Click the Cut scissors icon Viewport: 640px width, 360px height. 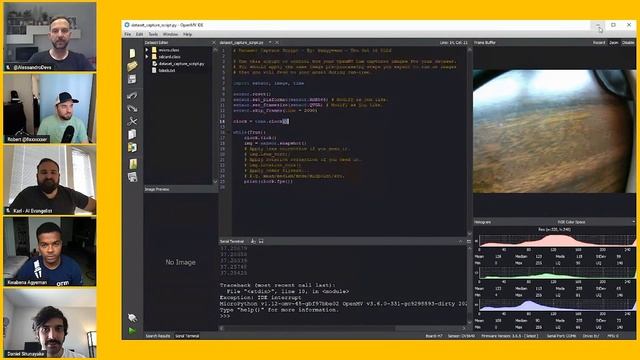tap(132, 121)
